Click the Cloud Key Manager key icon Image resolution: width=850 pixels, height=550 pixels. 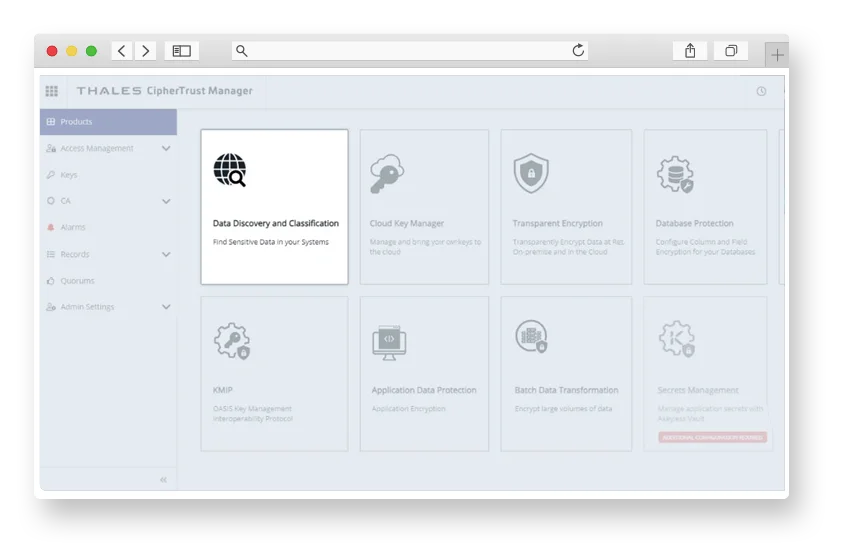(386, 173)
